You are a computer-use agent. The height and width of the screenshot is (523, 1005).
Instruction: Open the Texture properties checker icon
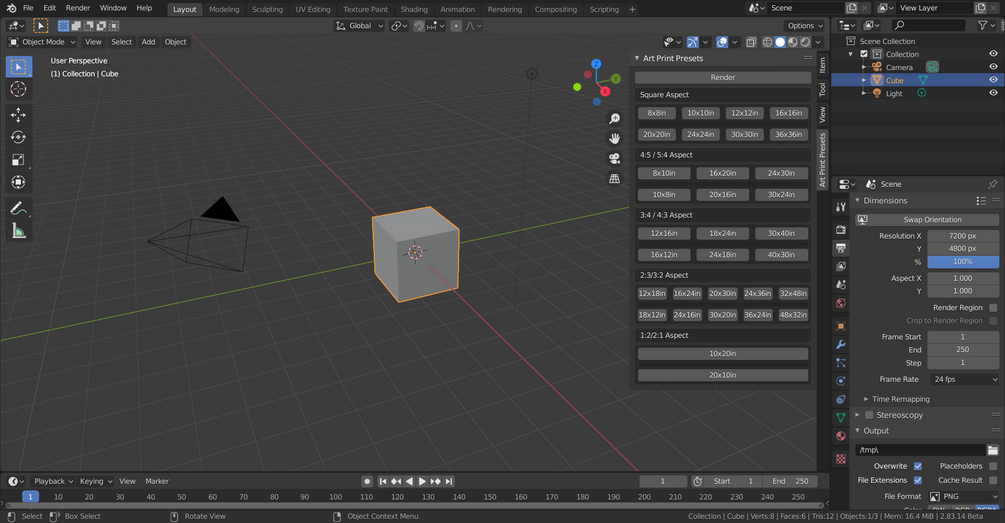(841, 459)
